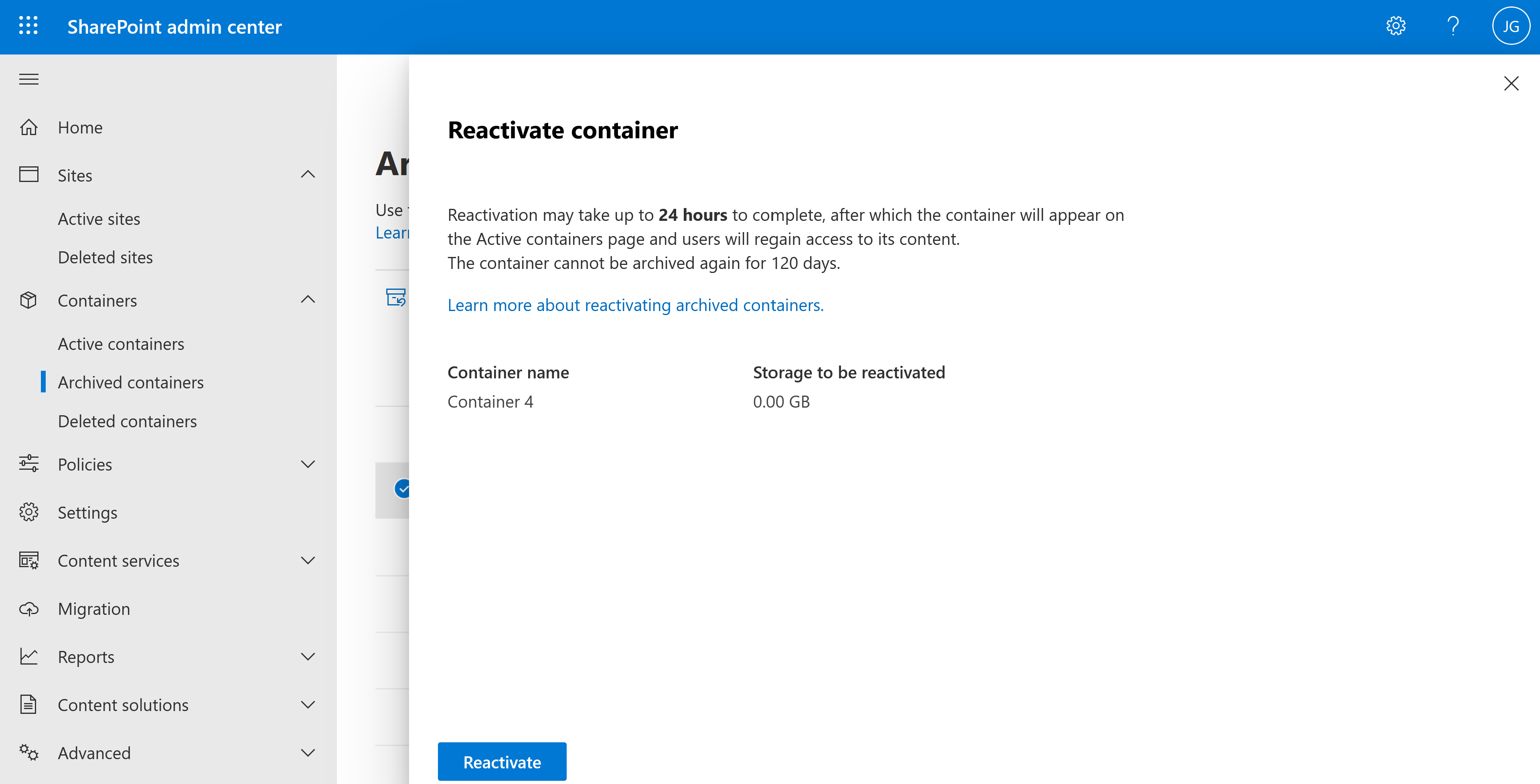The width and height of the screenshot is (1540, 784).
Task: Open the Deleted sites page
Action: tap(105, 257)
